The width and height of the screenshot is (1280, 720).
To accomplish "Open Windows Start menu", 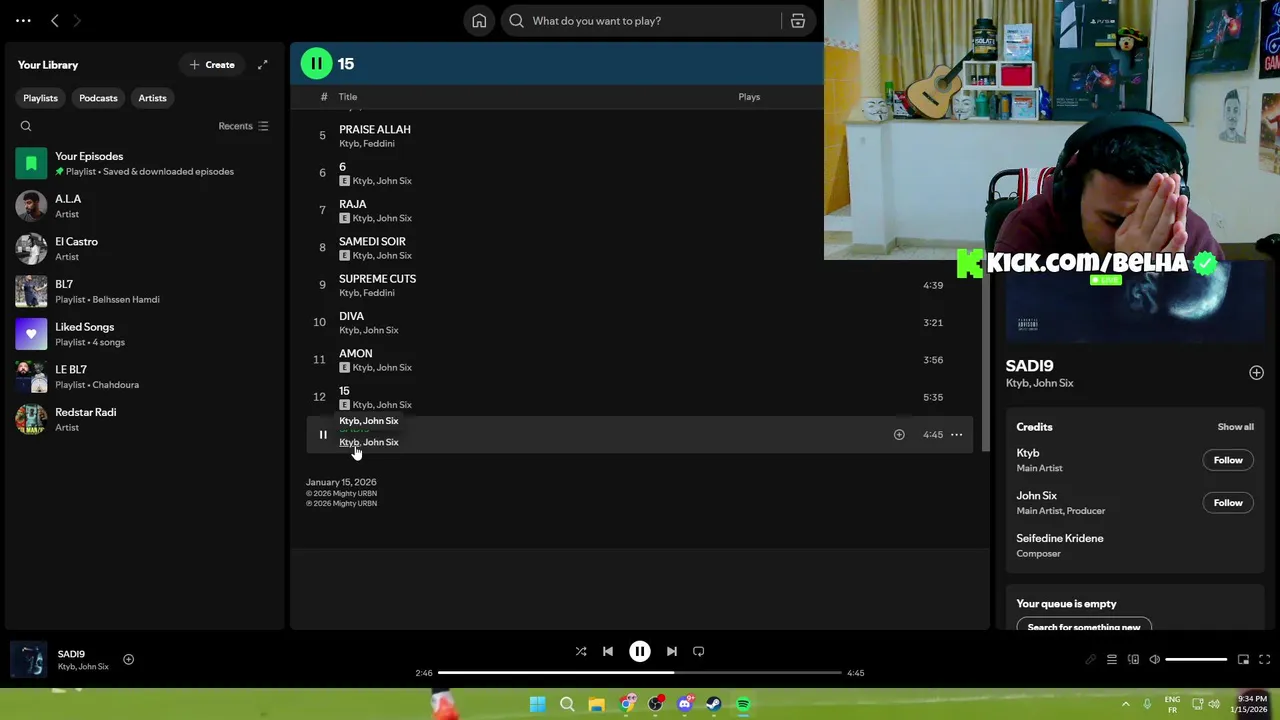I will [537, 704].
